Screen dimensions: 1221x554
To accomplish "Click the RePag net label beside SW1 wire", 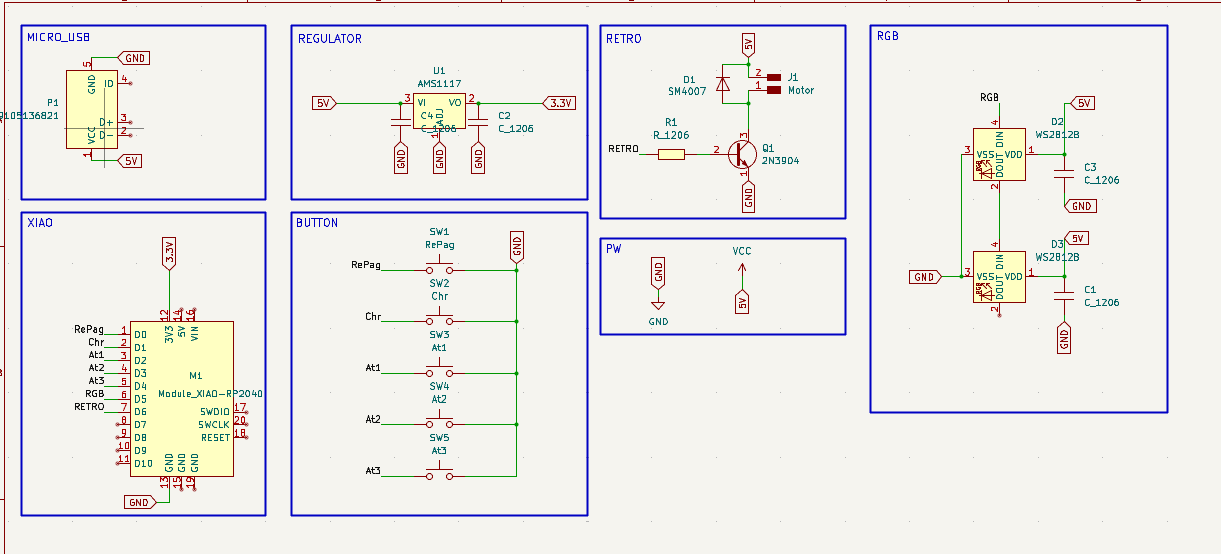I will [365, 265].
